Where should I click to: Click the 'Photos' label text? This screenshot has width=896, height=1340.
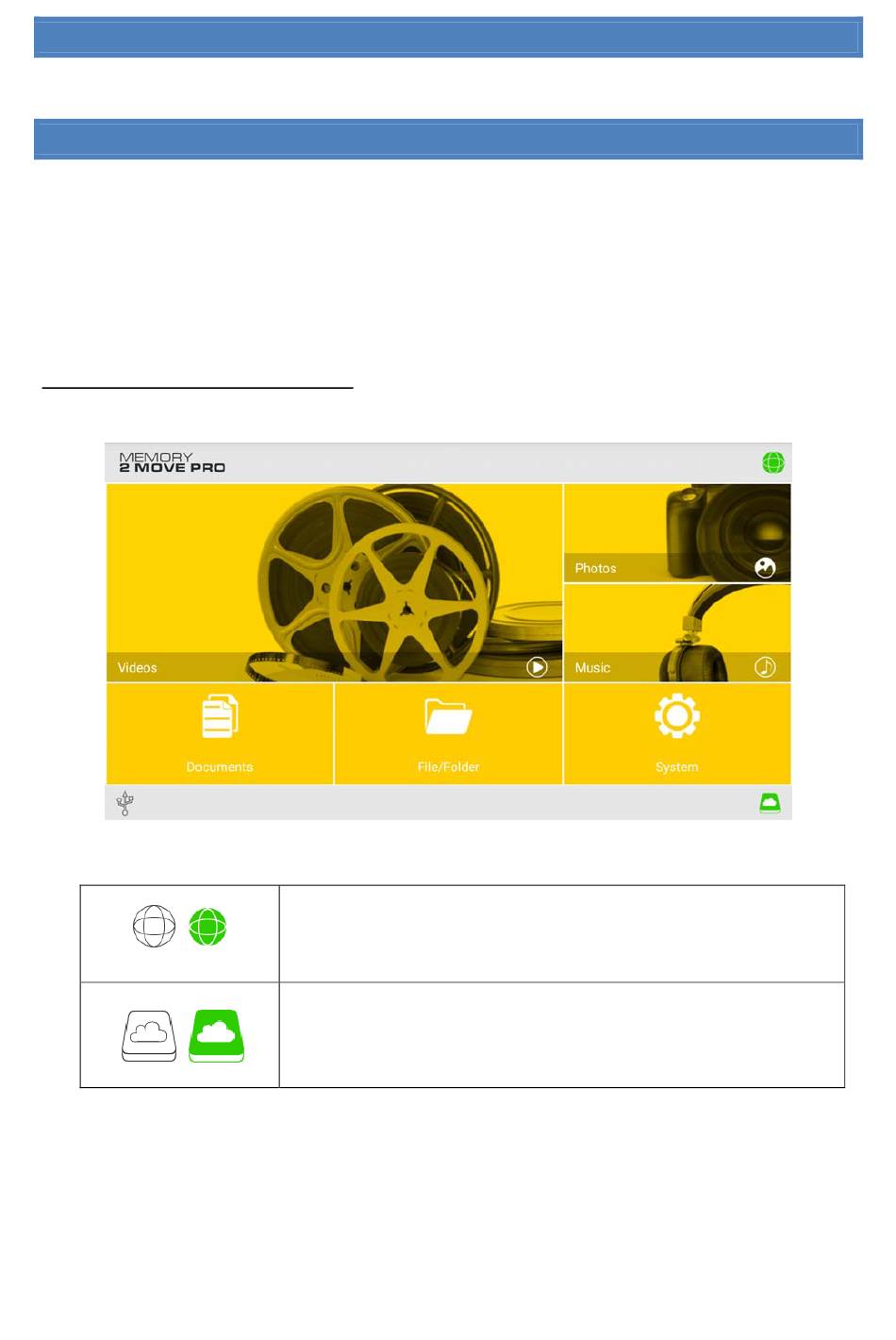coord(595,568)
